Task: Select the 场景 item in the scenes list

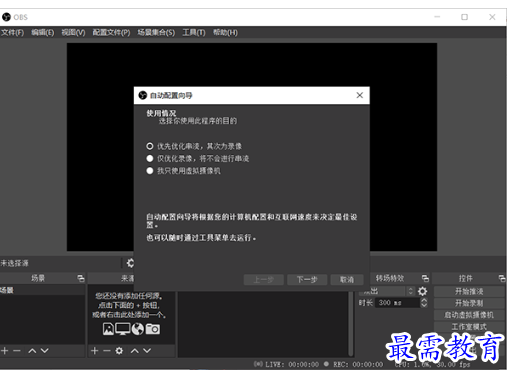Action: (42, 290)
